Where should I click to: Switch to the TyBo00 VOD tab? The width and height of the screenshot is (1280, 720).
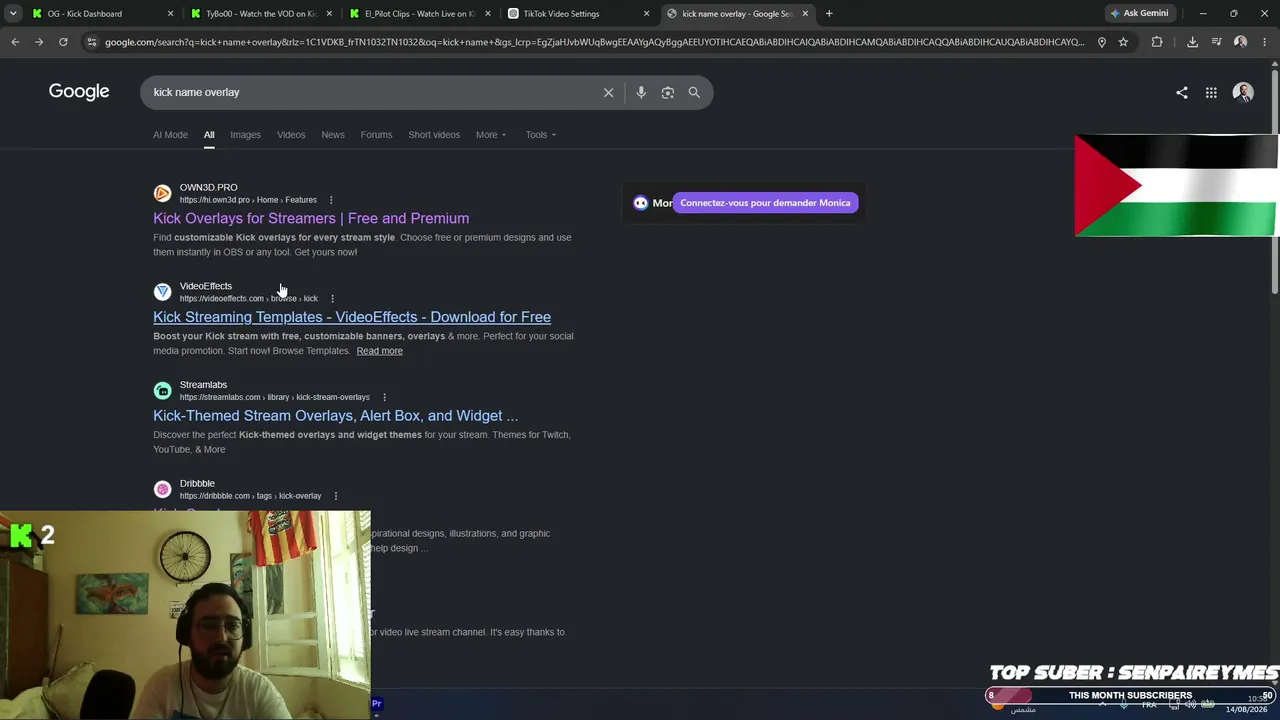260,14
